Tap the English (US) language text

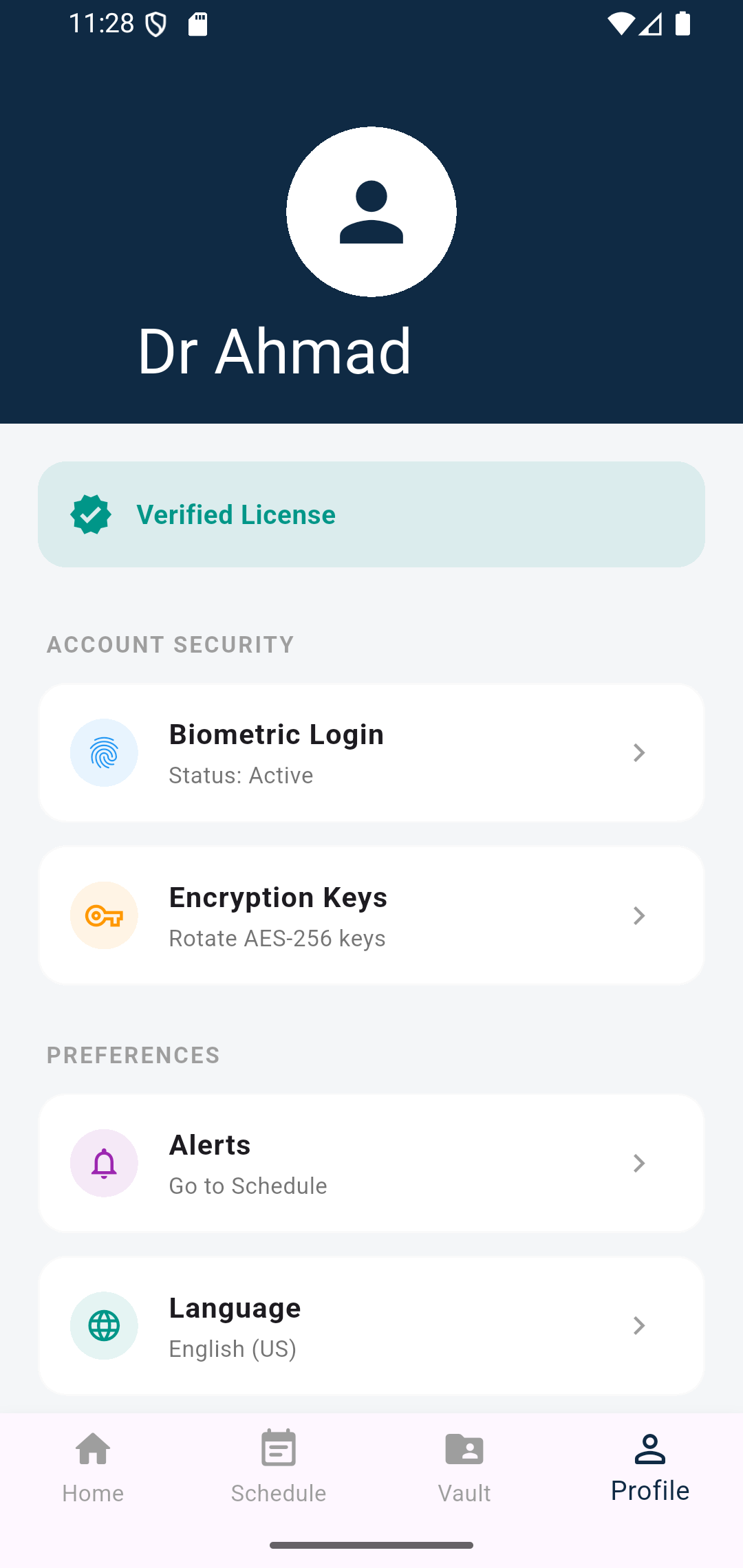coord(233,1349)
